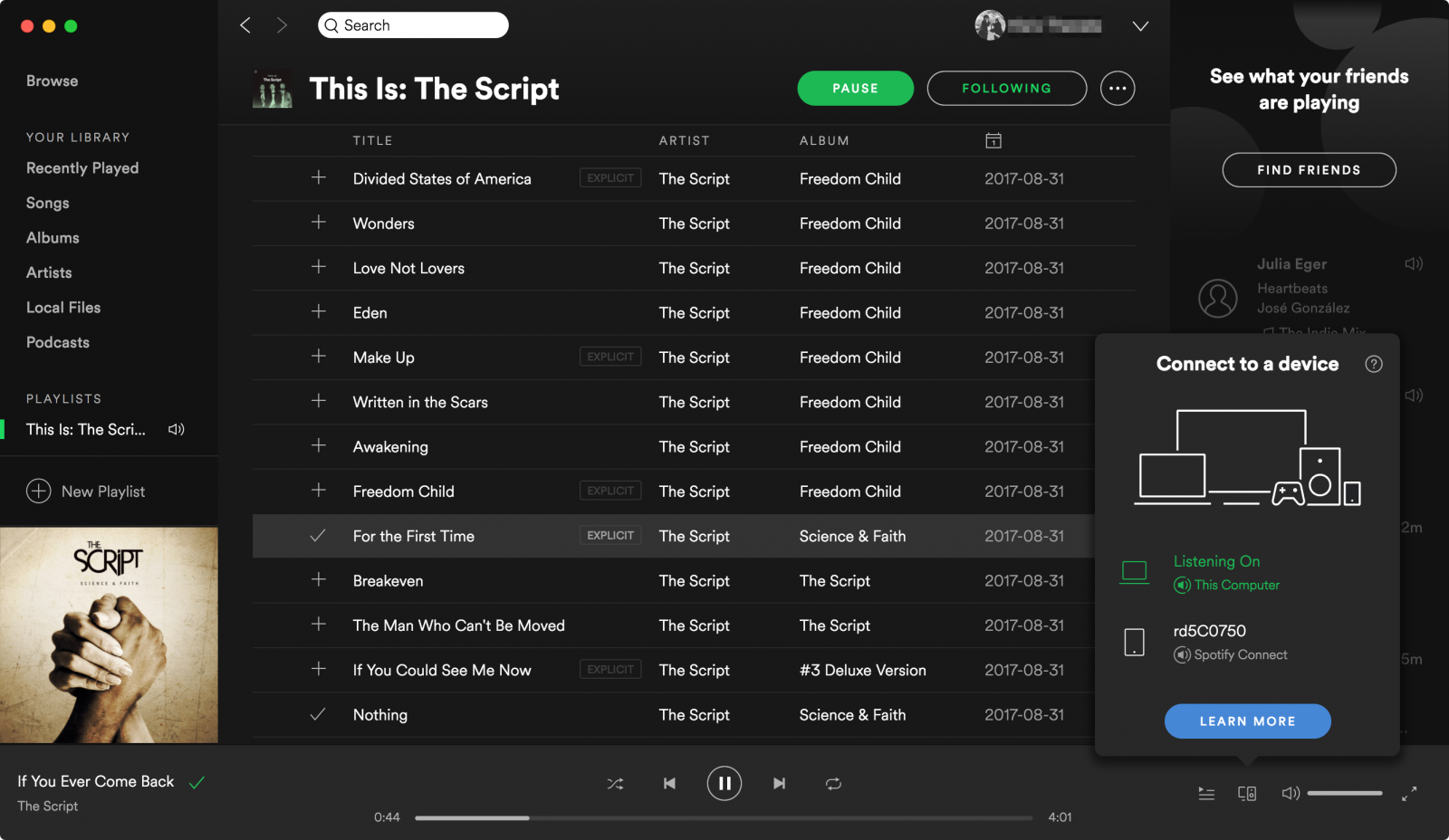Sort tracks by Artist column
The width and height of the screenshot is (1449, 840).
pyautogui.click(x=685, y=140)
